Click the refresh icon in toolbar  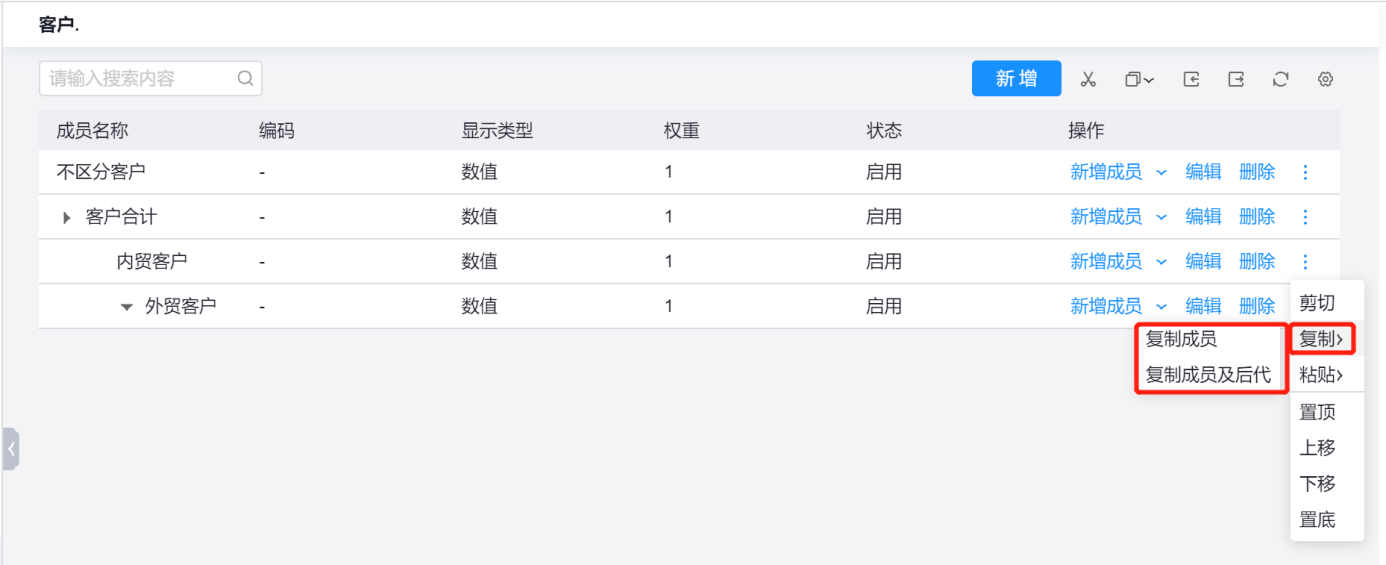pos(1281,79)
